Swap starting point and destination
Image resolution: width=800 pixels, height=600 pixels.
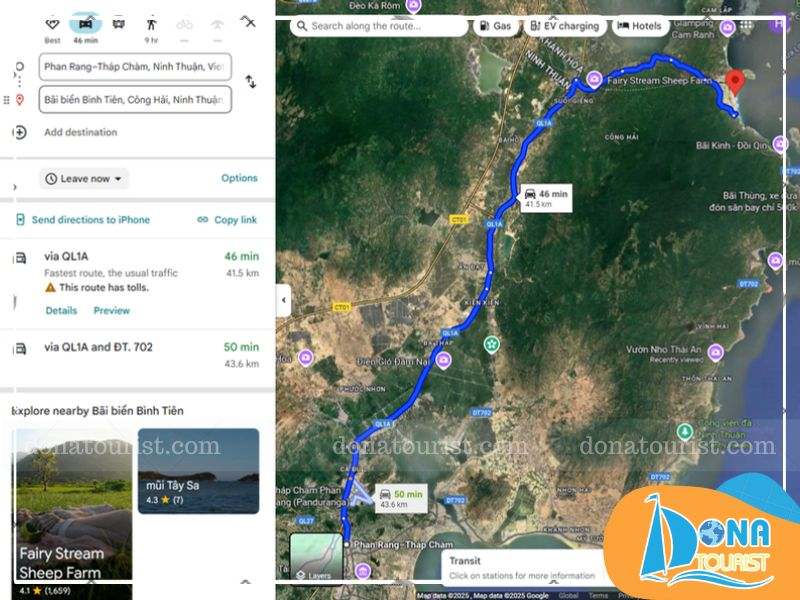[251, 81]
